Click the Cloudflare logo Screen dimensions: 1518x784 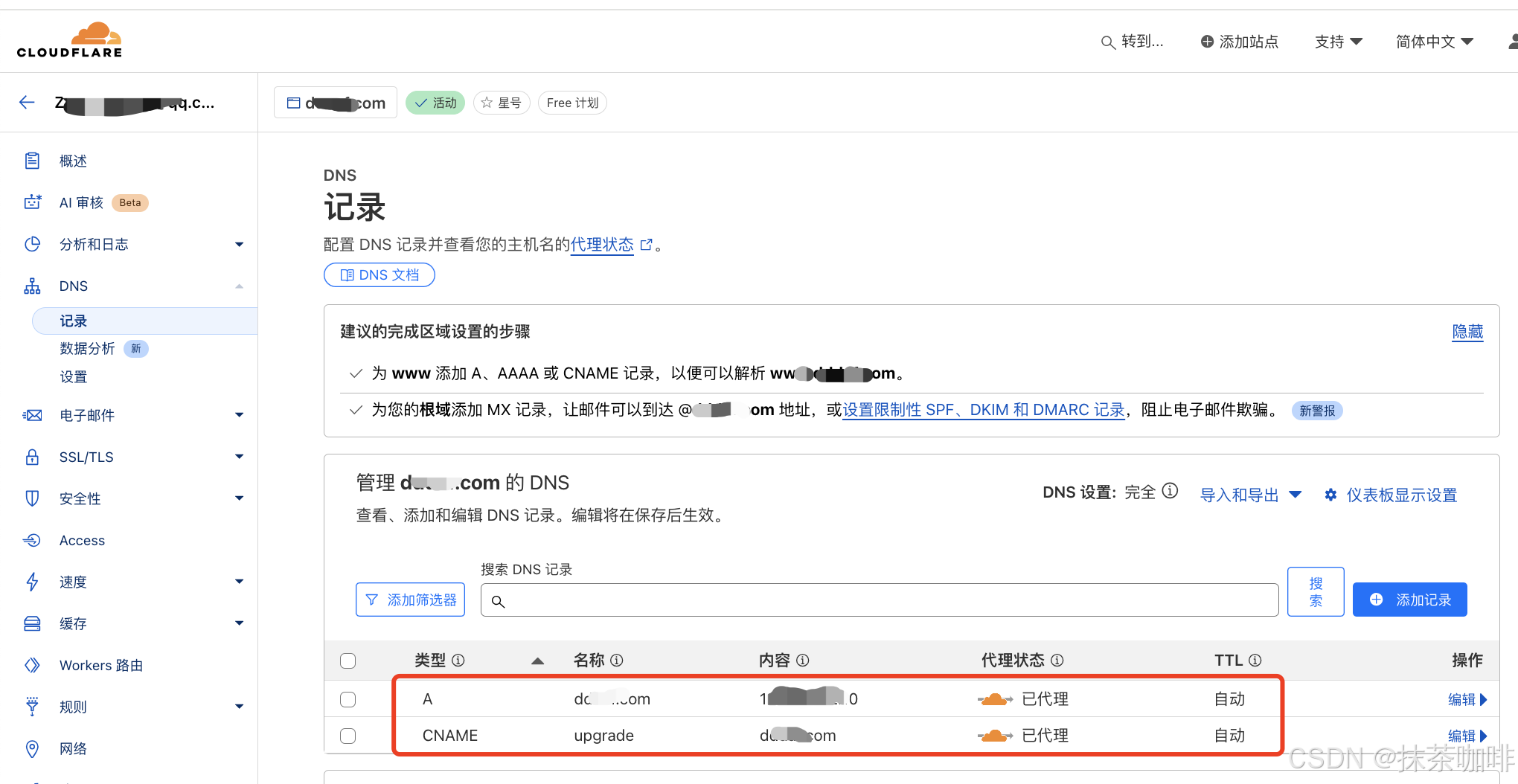70,40
